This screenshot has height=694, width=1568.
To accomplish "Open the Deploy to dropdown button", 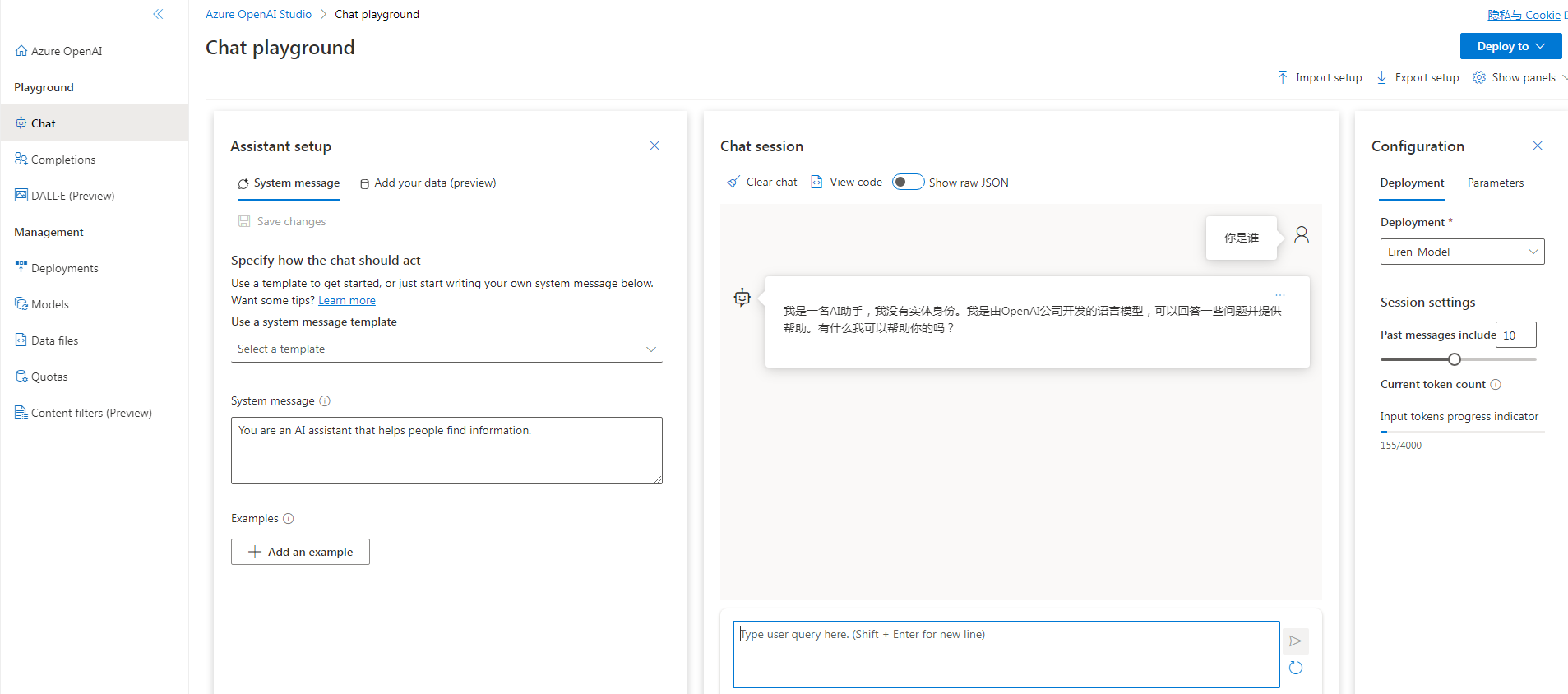I will point(1510,46).
